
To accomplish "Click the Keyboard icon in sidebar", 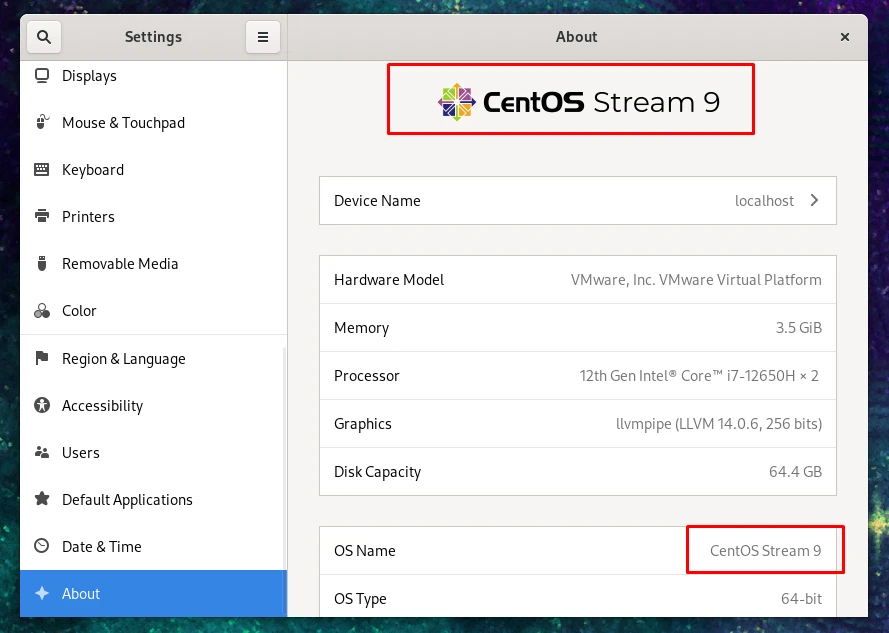I will [x=42, y=170].
